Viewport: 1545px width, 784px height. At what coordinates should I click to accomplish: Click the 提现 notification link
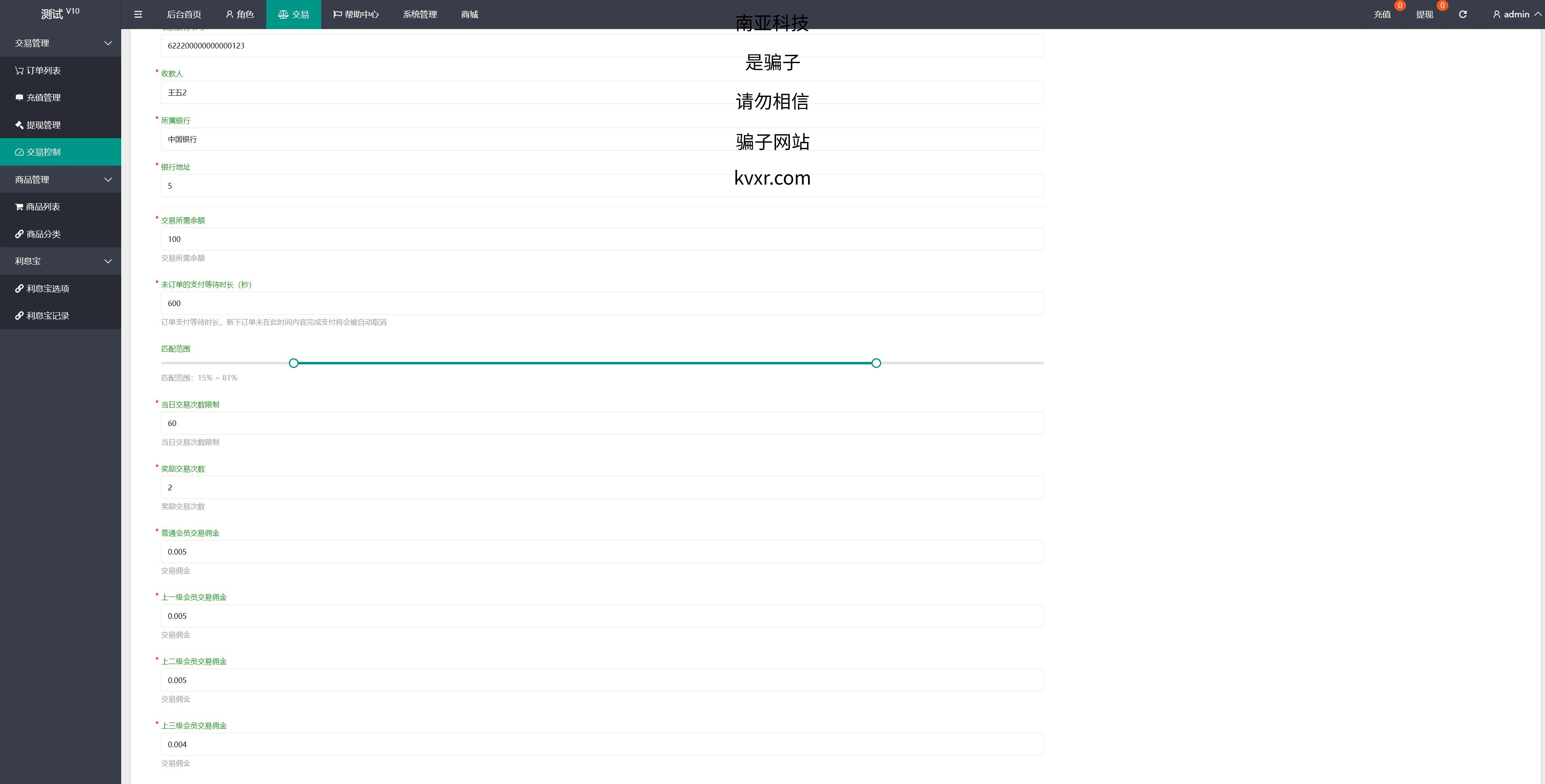1424,15
